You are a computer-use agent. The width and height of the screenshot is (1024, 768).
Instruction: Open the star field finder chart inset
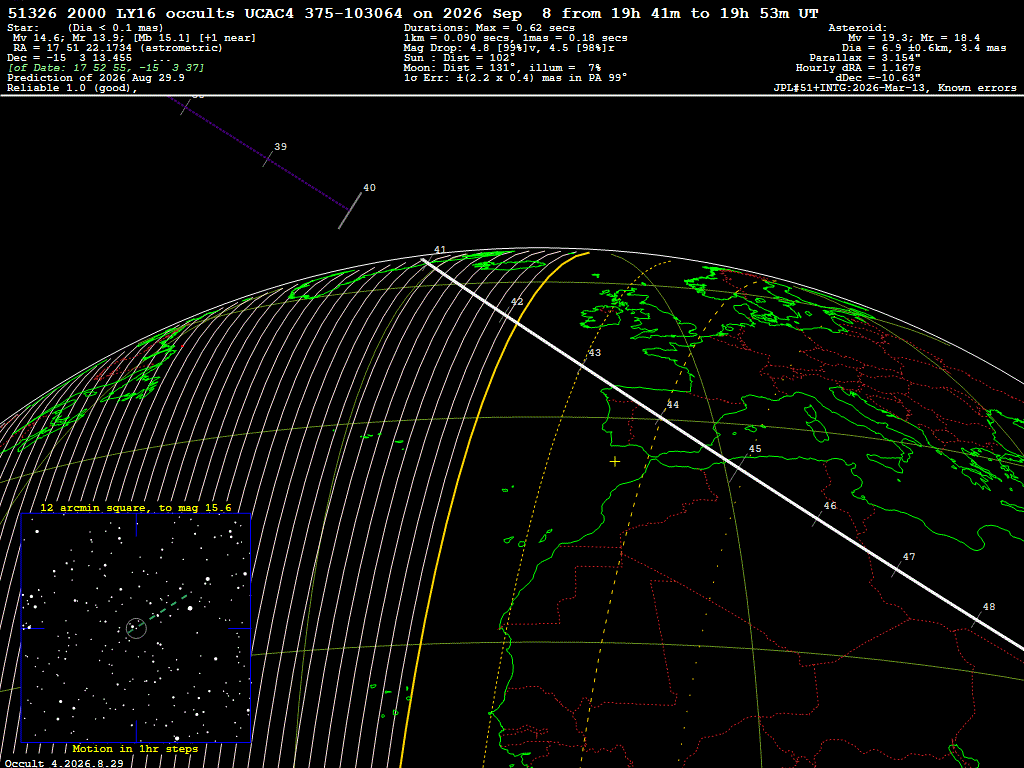point(136,628)
